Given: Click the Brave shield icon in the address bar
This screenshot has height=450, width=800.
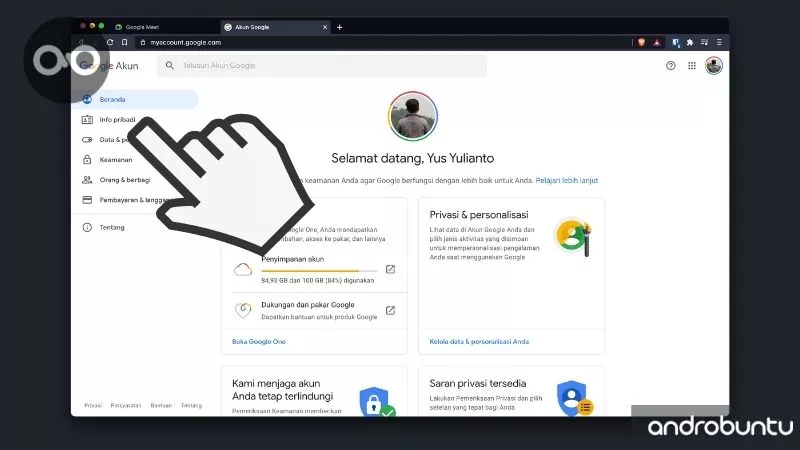Looking at the screenshot, I should tap(640, 42).
